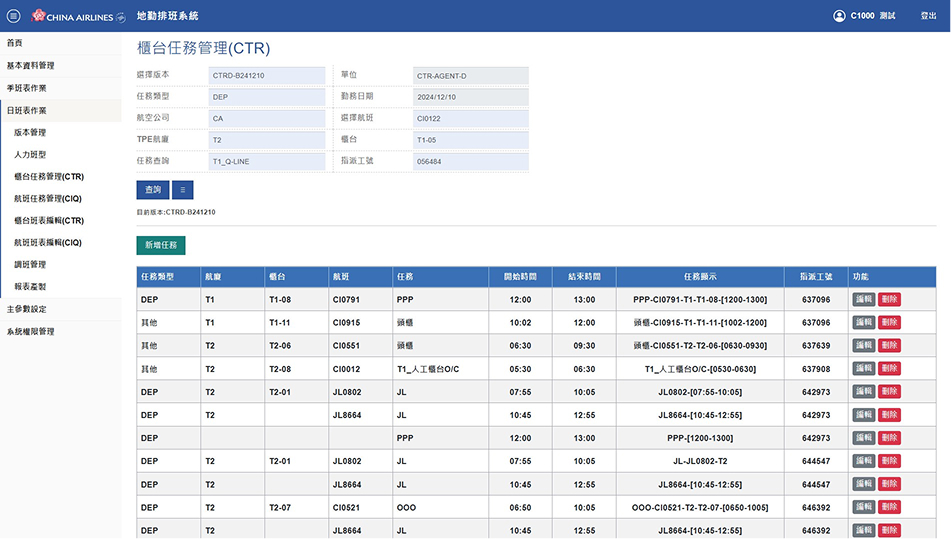
Task: Click the list icon button beside 查詢
Action: (x=182, y=189)
